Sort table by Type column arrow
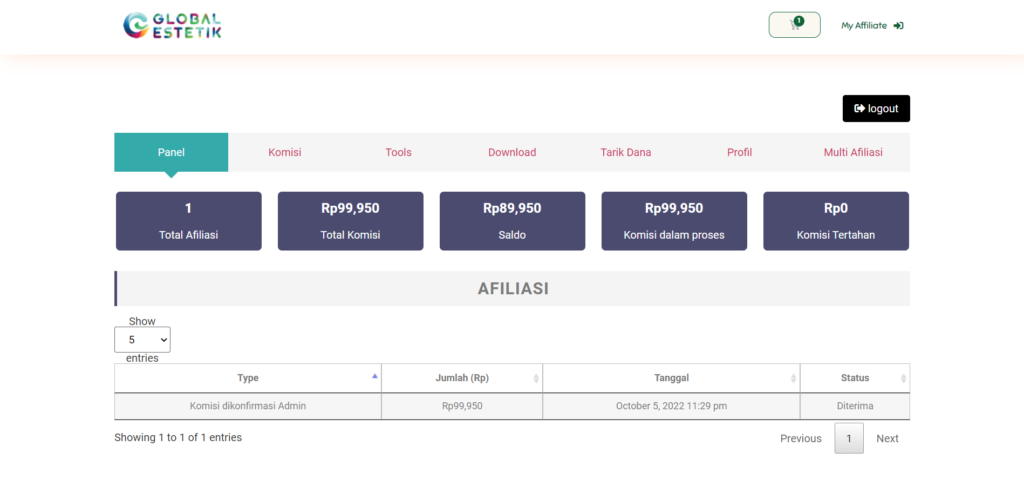Image resolution: width=1024 pixels, height=487 pixels. click(x=375, y=377)
